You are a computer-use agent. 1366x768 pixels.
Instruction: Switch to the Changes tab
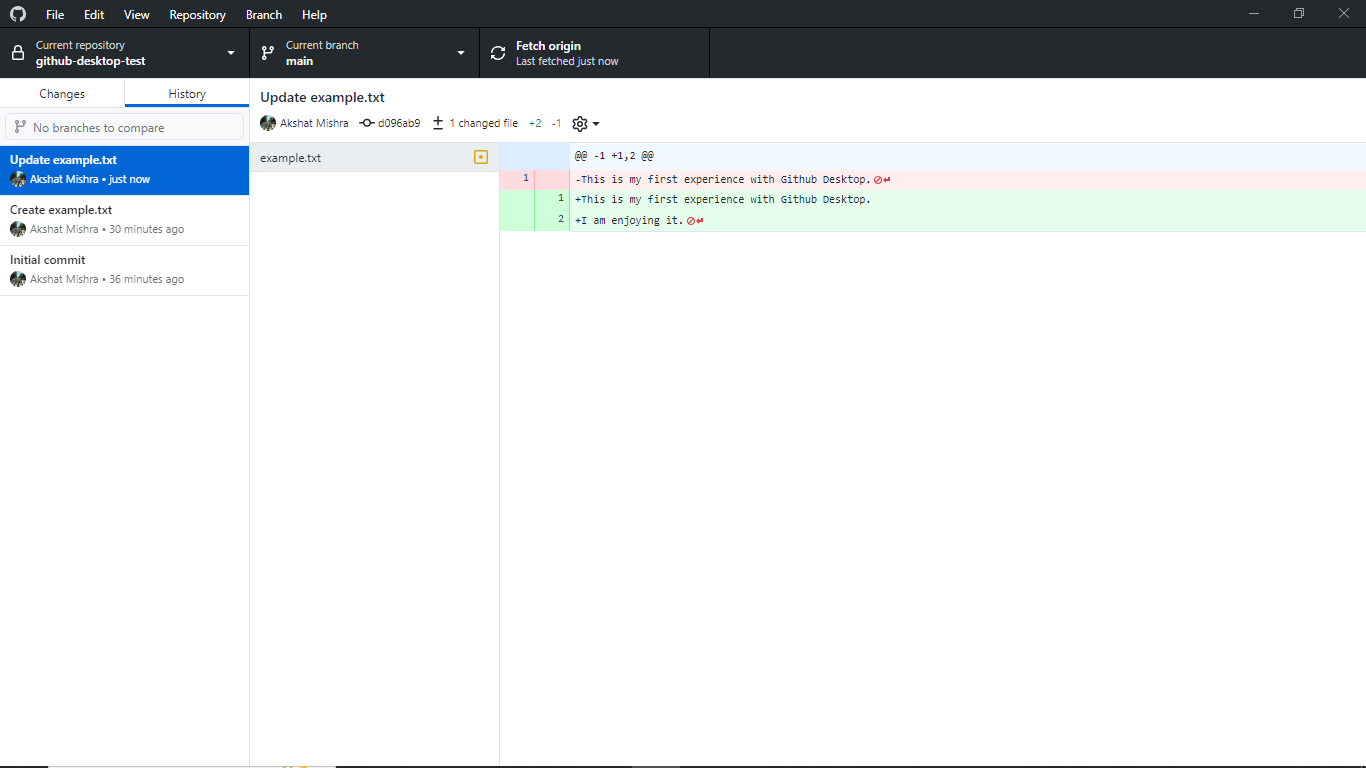[62, 93]
